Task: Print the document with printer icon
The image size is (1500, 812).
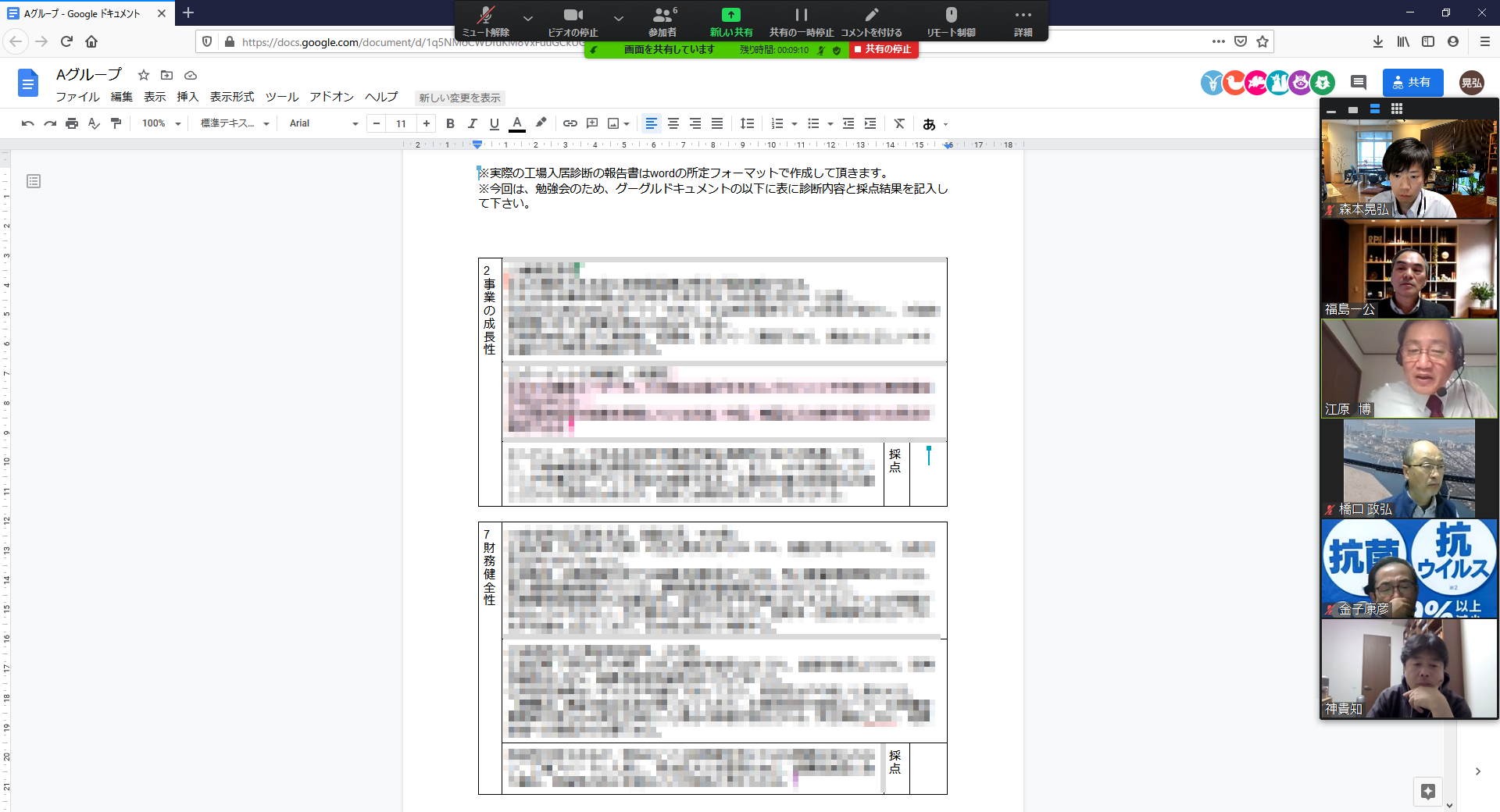Action: pyautogui.click(x=72, y=123)
